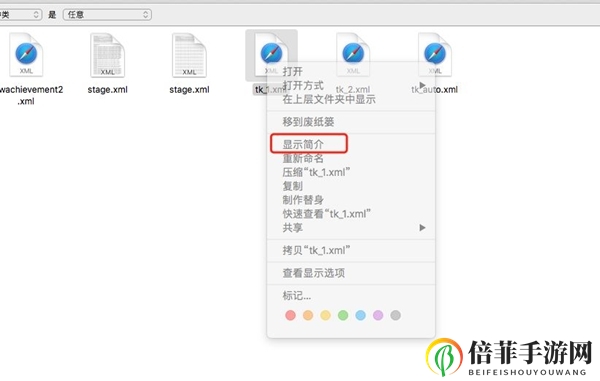Select the tk_auto.xml file icon

435,55
